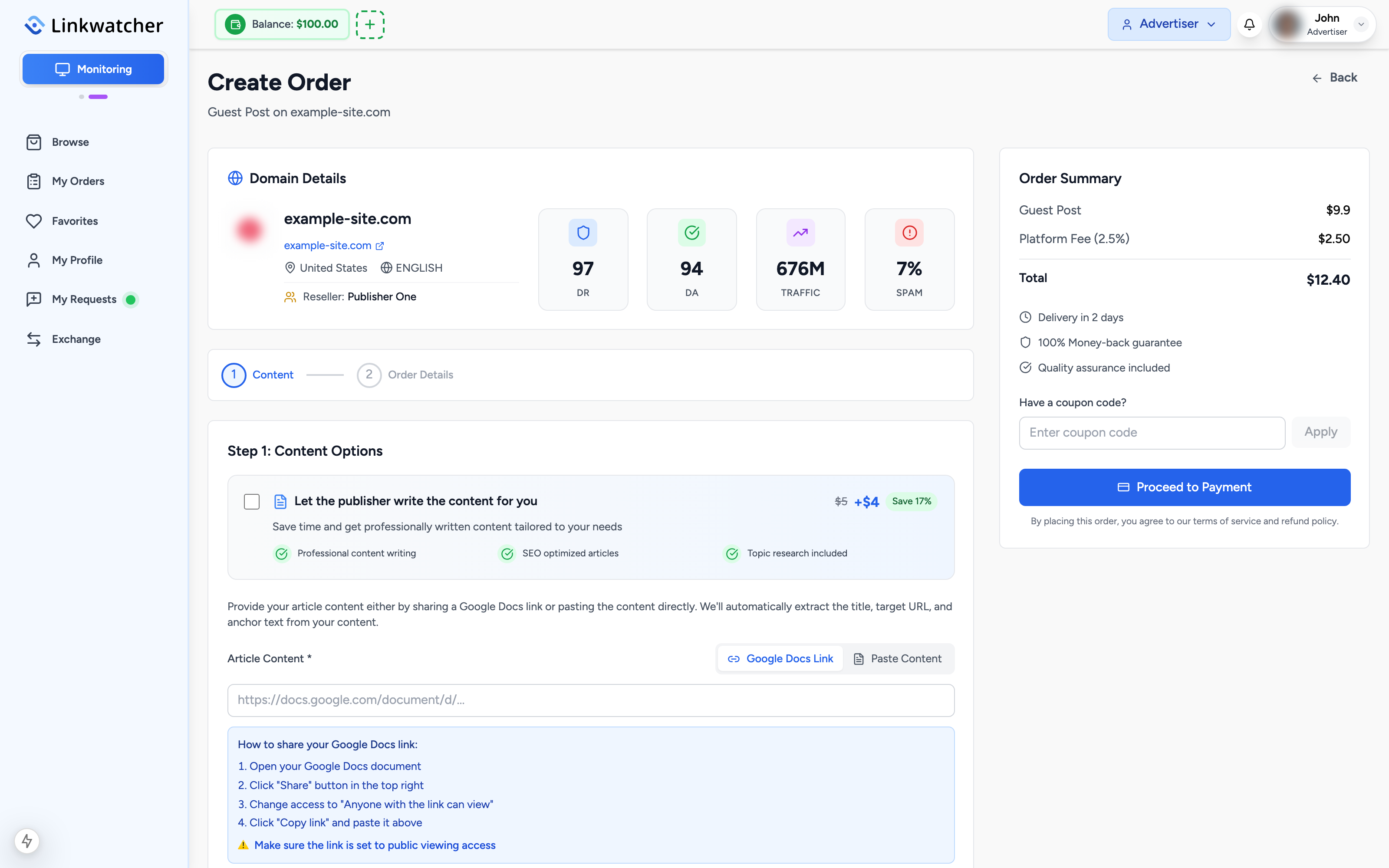The height and width of the screenshot is (868, 1389).
Task: Click the Proceed to Payment button
Action: pos(1184,487)
